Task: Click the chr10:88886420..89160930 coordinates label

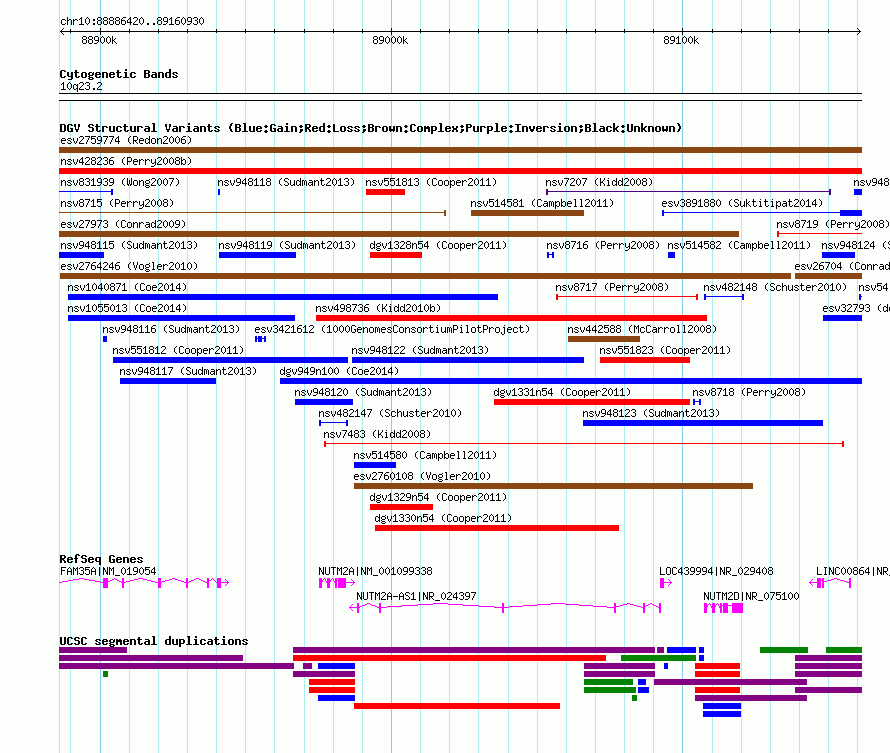Action: (132, 21)
